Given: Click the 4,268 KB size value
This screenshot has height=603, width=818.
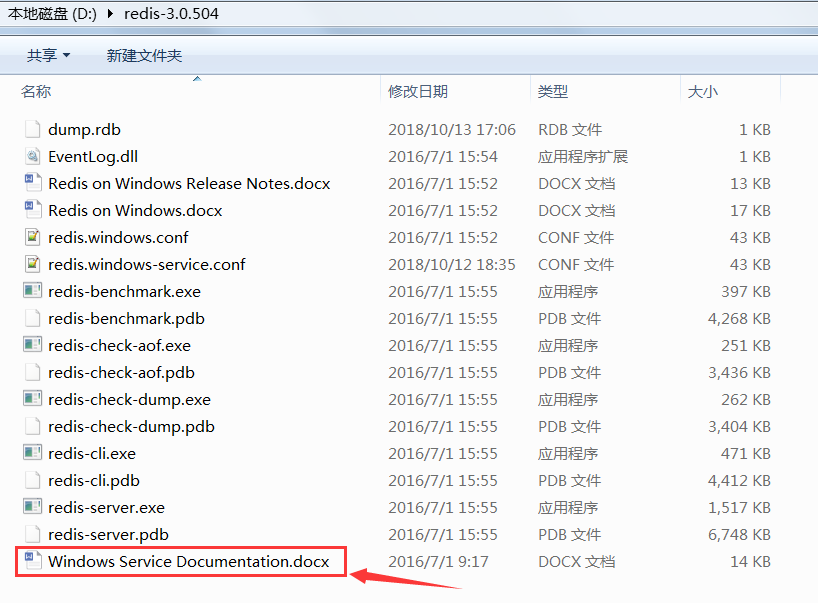Looking at the screenshot, I should (739, 319).
